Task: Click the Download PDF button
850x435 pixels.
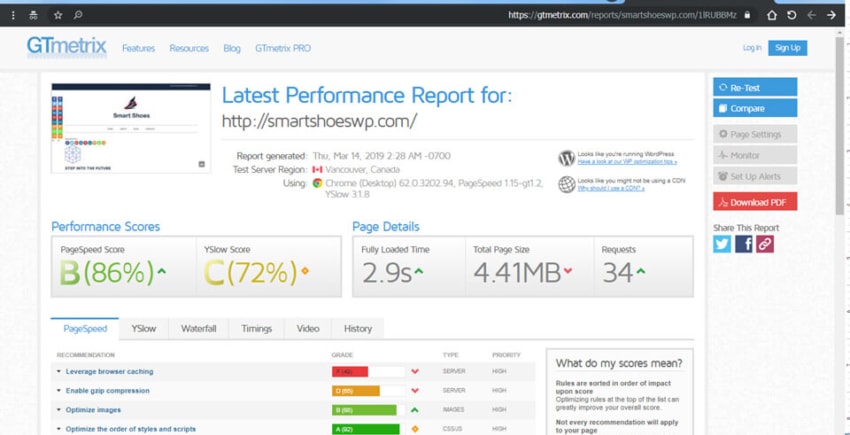Action: (755, 202)
